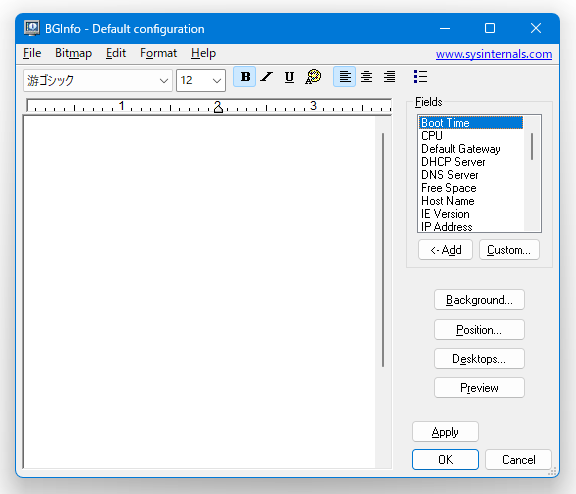The height and width of the screenshot is (494, 576).
Task: Align text left
Action: [x=344, y=77]
